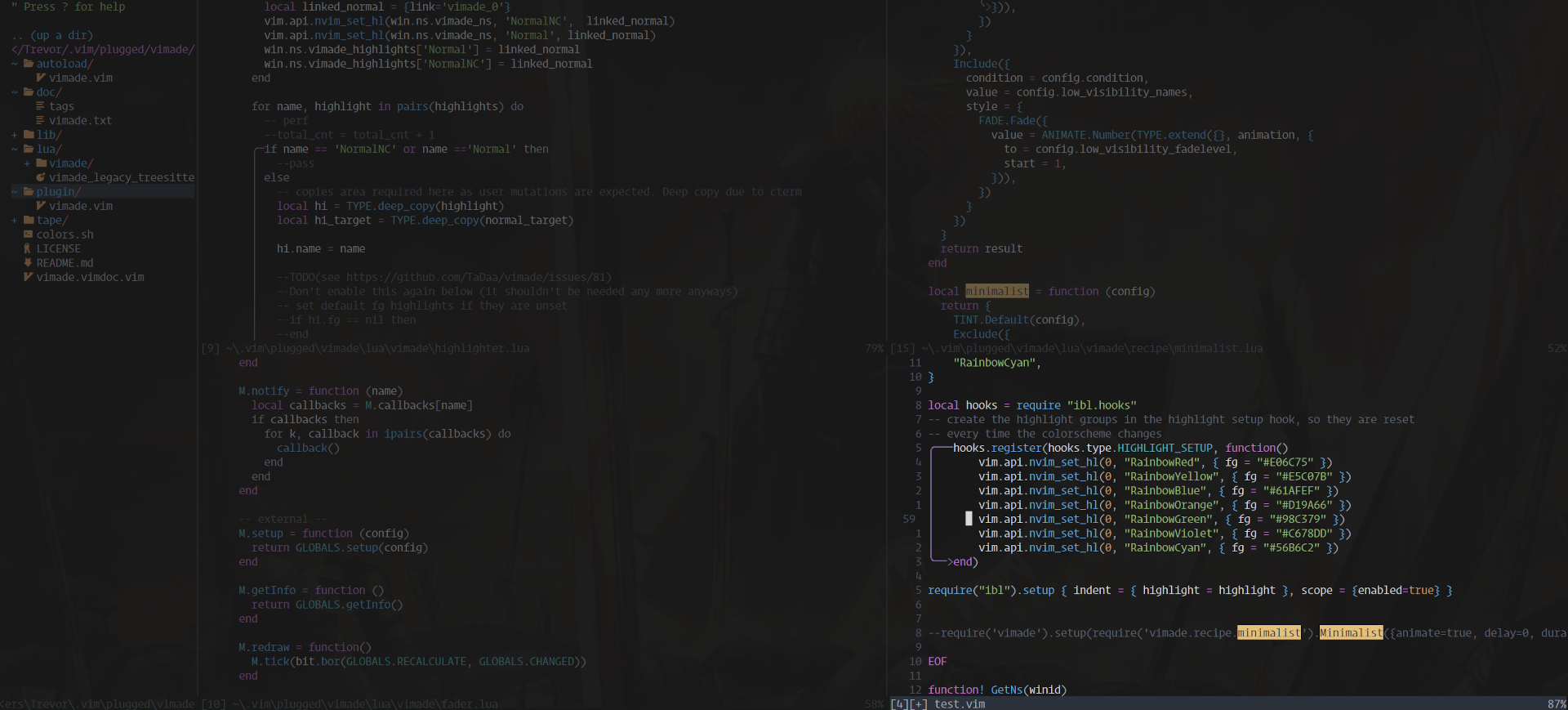This screenshot has width=1568, height=710.
Task: Click the Lua icon beside vimade_legacy_treesitte
Action: click(x=41, y=177)
